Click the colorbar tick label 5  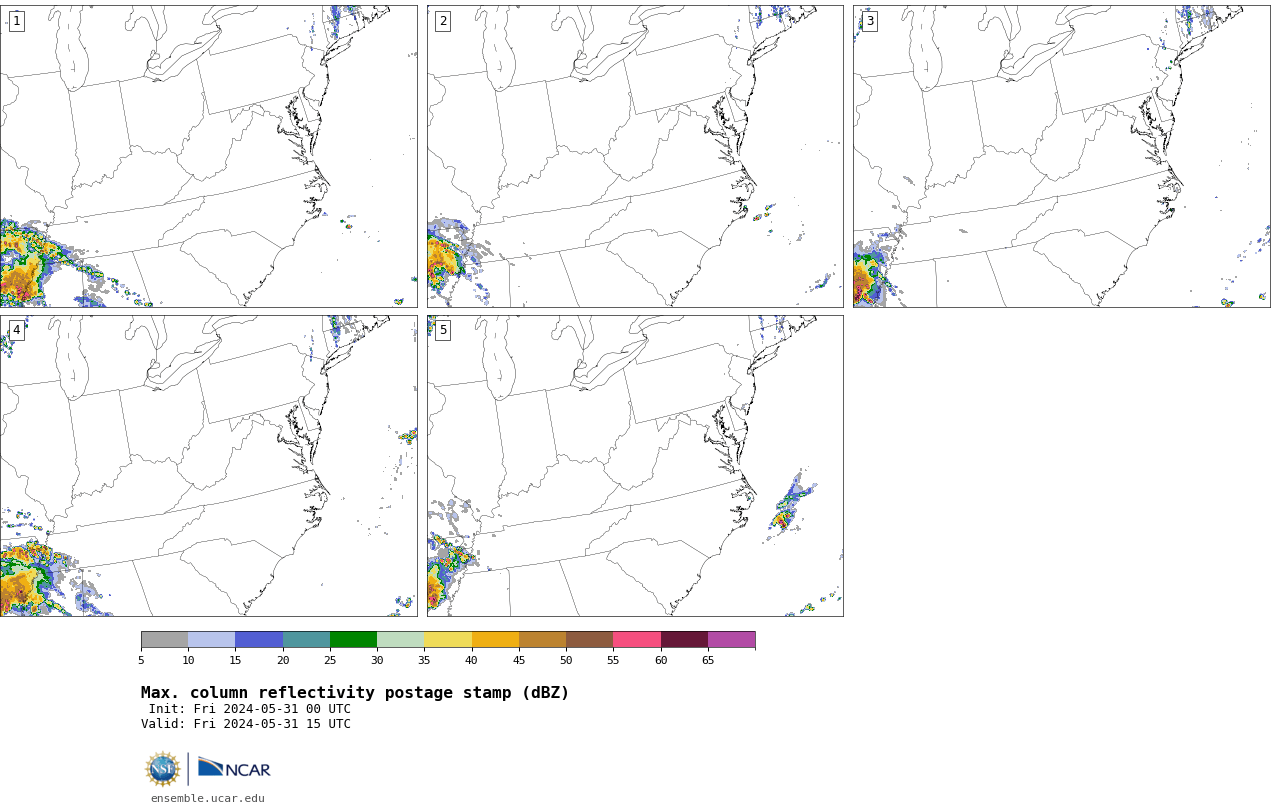pyautogui.click(x=141, y=660)
